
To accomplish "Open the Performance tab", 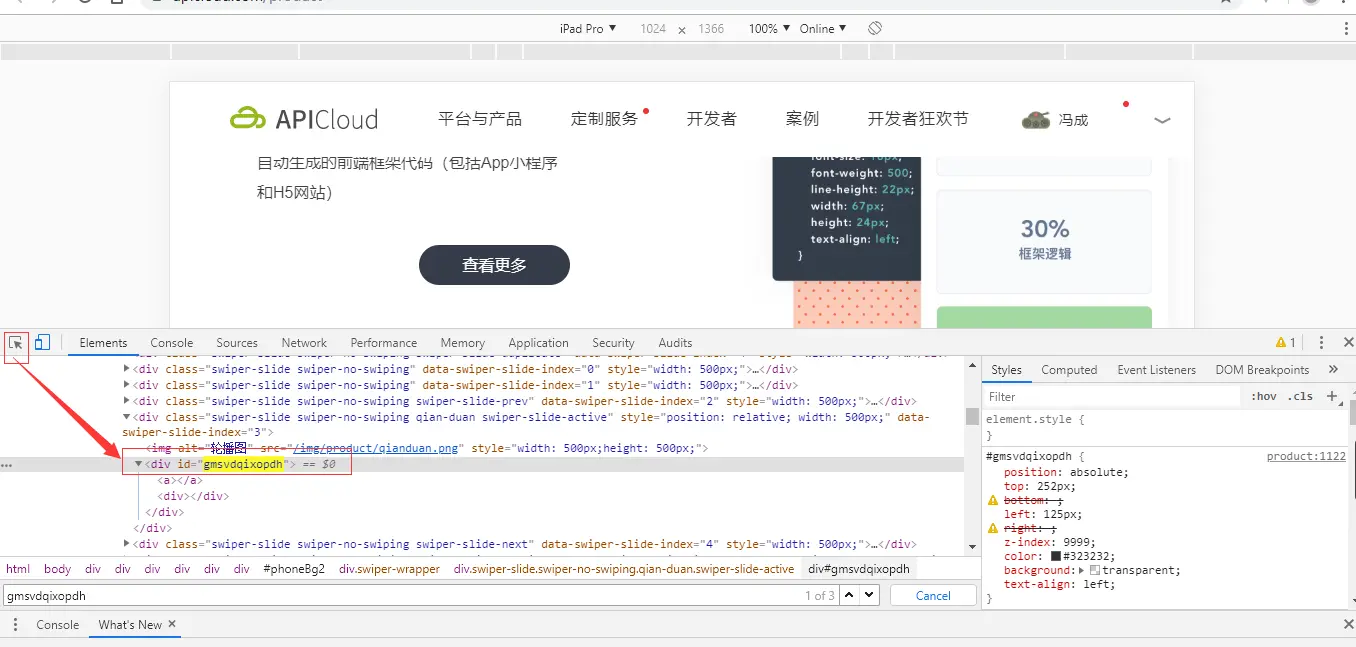I will coord(384,342).
